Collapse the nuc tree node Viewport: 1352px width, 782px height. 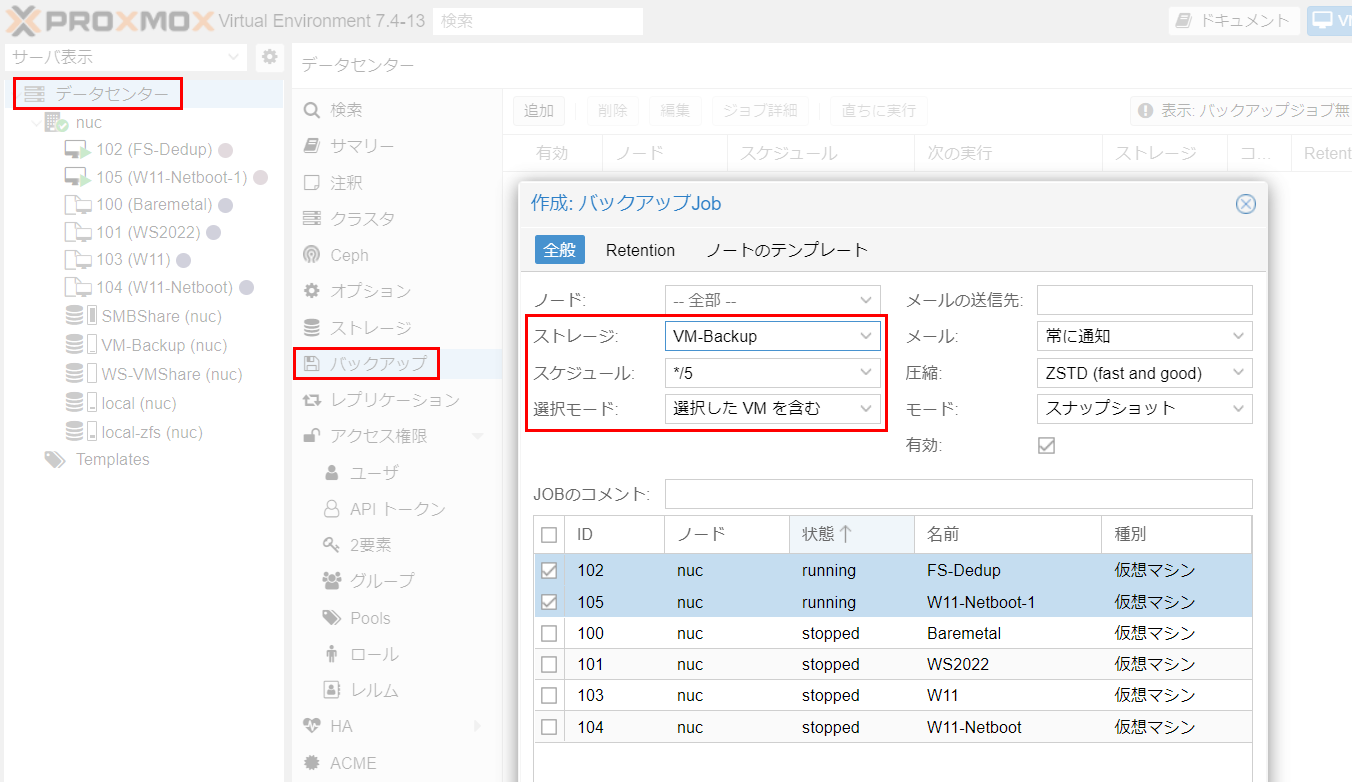[37, 123]
